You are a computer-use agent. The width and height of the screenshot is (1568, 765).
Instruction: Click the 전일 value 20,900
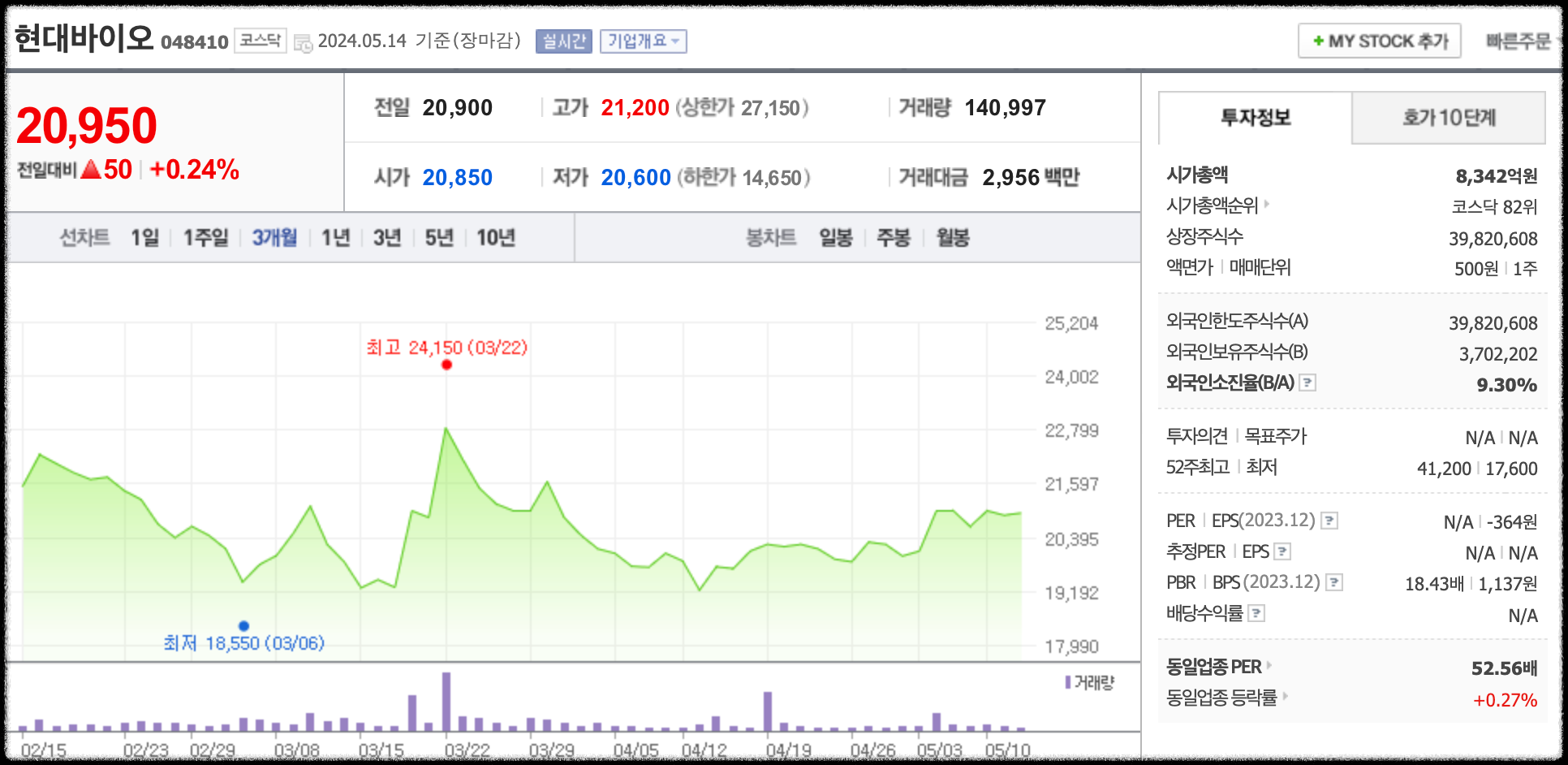point(458,108)
